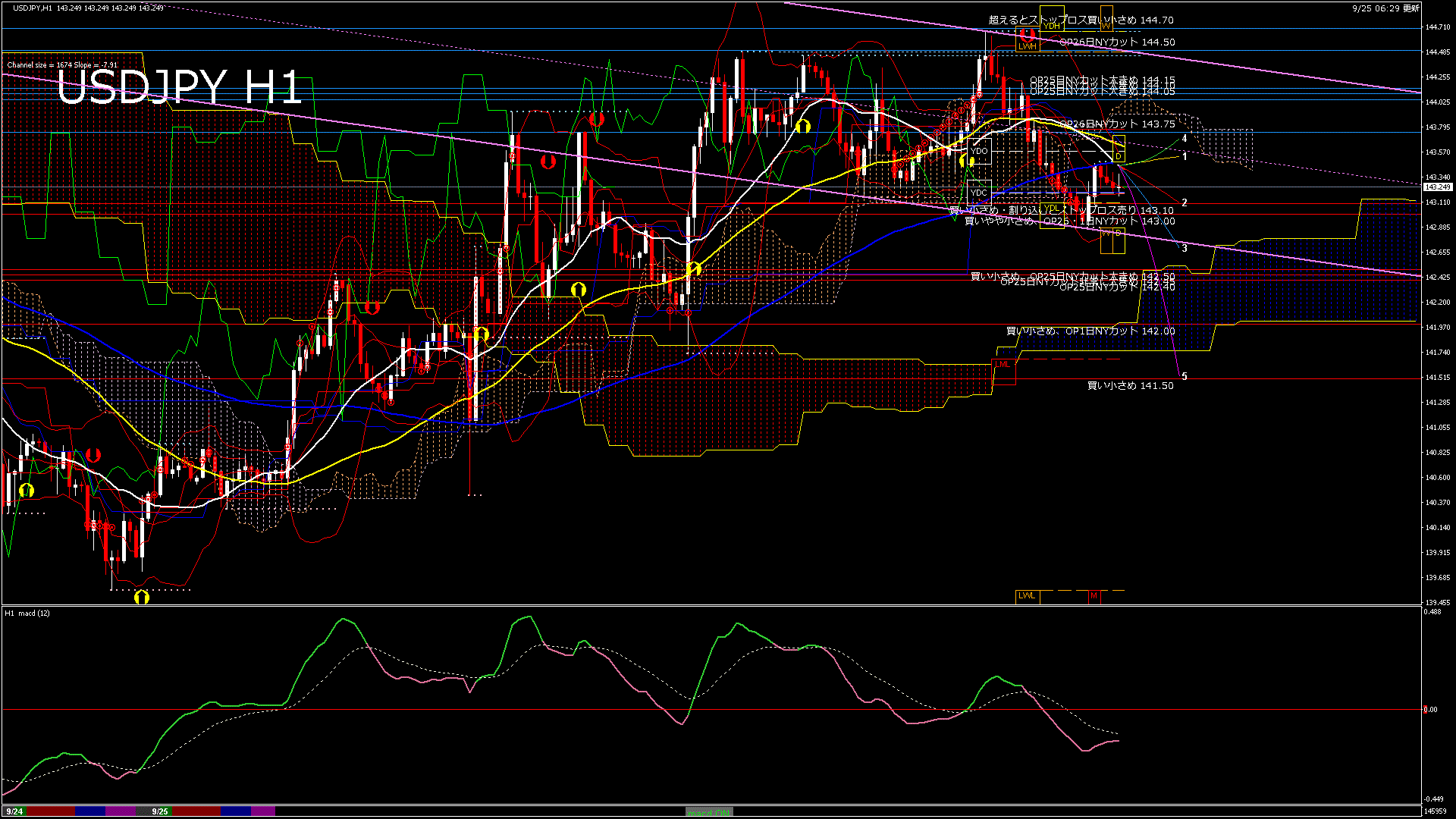
Task: Click the LML label on the chart
Action: point(1003,365)
